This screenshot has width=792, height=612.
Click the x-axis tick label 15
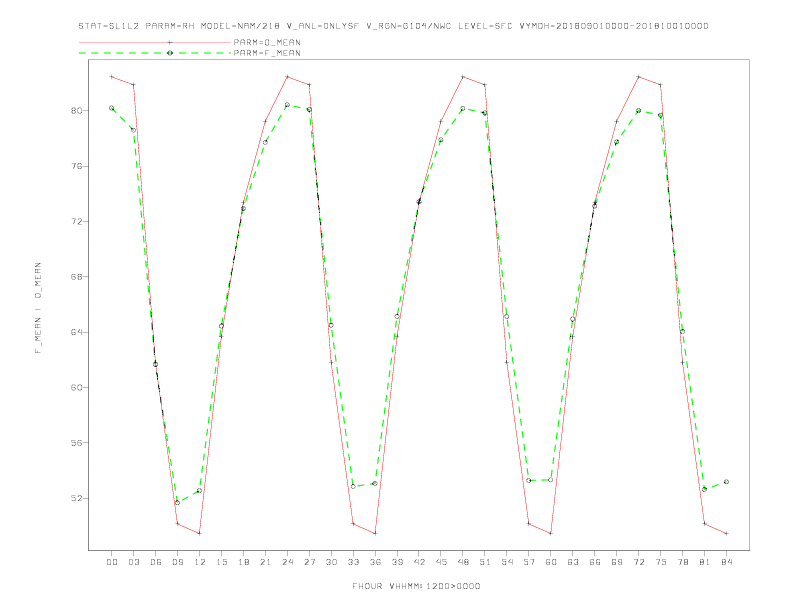(x=221, y=562)
